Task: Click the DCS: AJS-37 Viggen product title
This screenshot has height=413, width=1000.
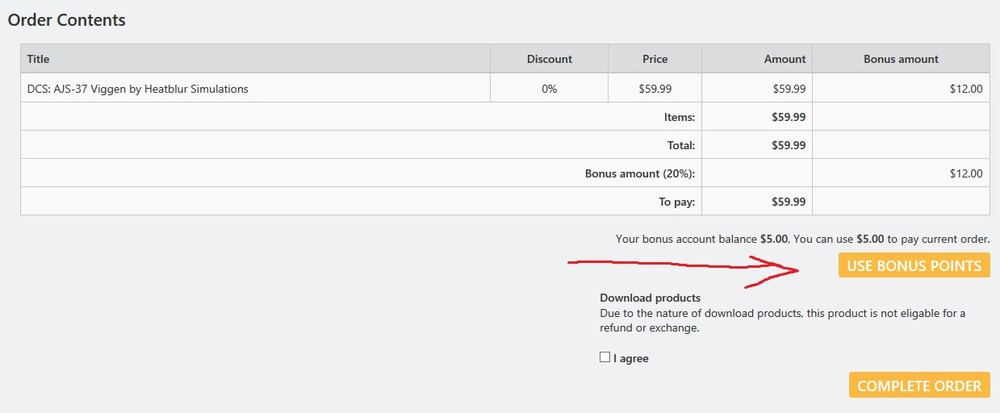Action: pyautogui.click(x=138, y=89)
